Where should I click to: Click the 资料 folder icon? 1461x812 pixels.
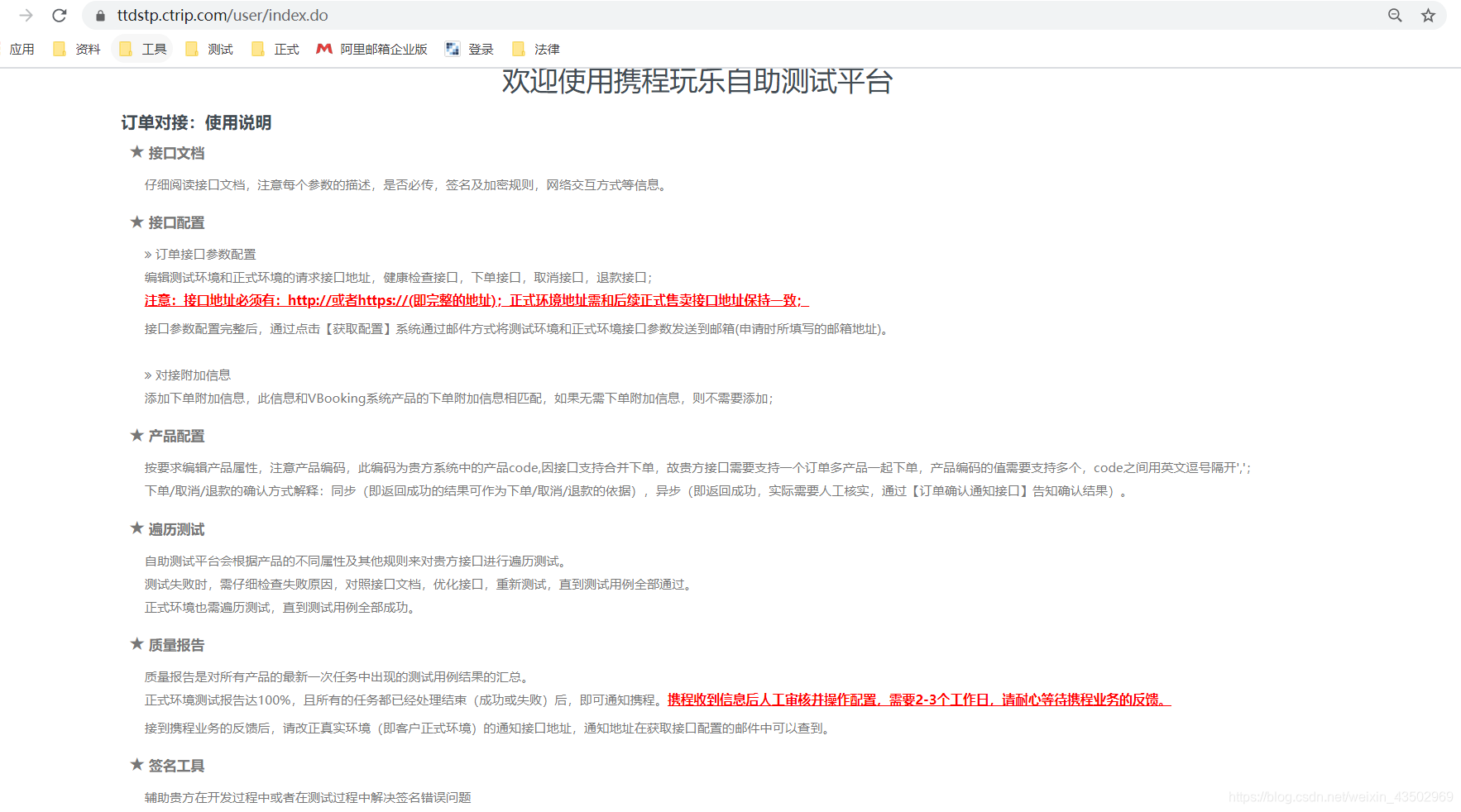[60, 49]
